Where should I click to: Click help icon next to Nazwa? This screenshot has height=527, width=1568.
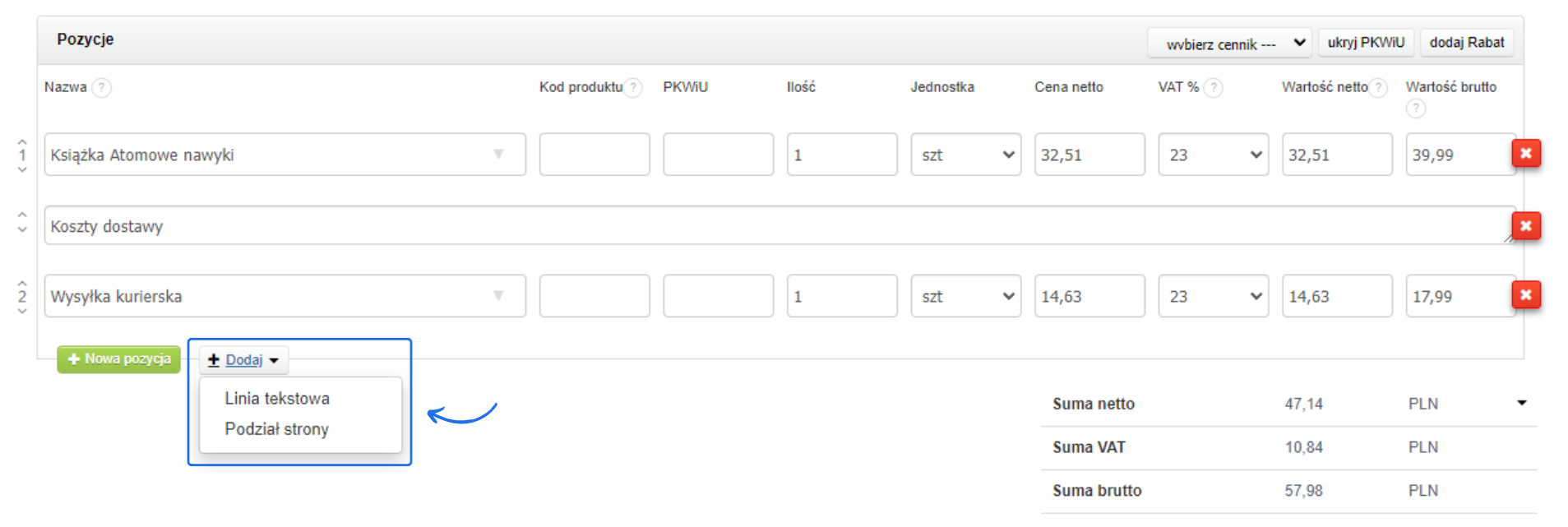coord(101,87)
